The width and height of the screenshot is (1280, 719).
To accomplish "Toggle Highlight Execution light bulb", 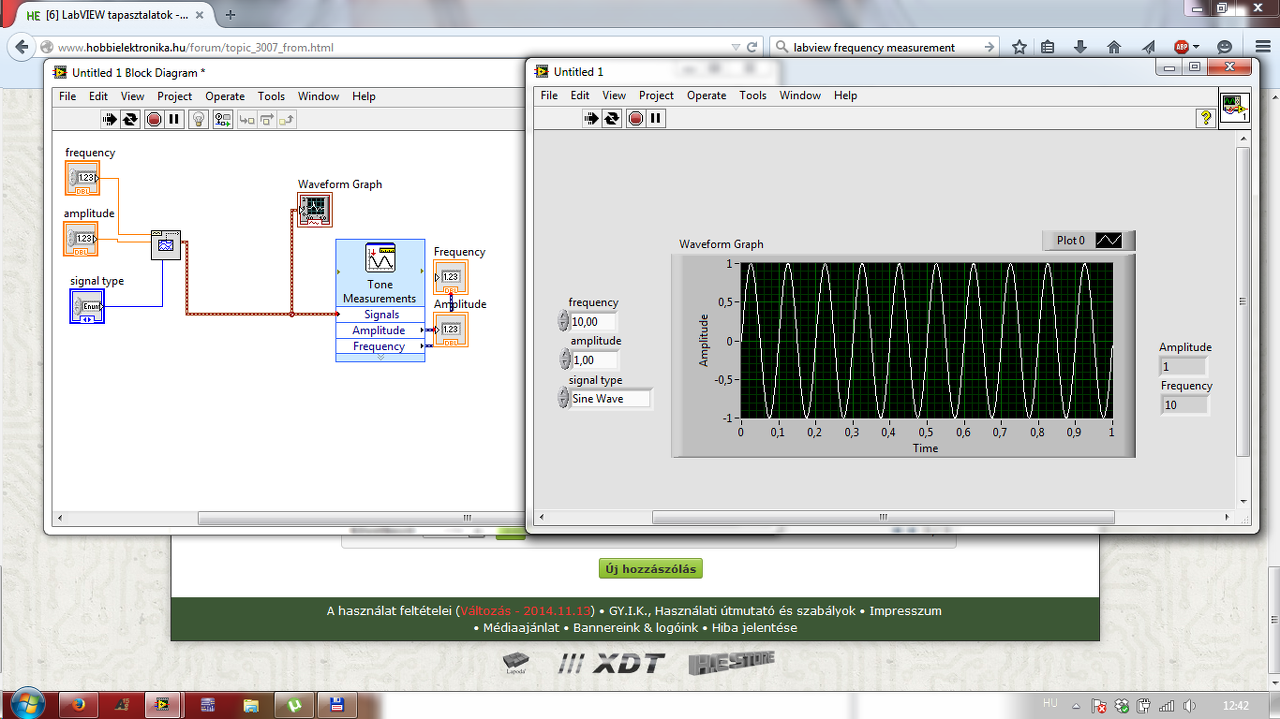I will point(198,119).
